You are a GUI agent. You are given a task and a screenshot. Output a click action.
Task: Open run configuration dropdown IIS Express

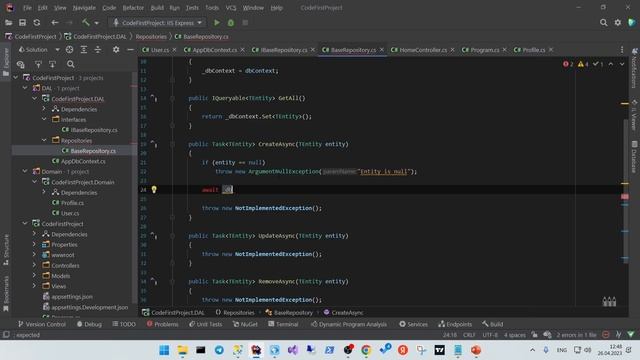[158, 23]
